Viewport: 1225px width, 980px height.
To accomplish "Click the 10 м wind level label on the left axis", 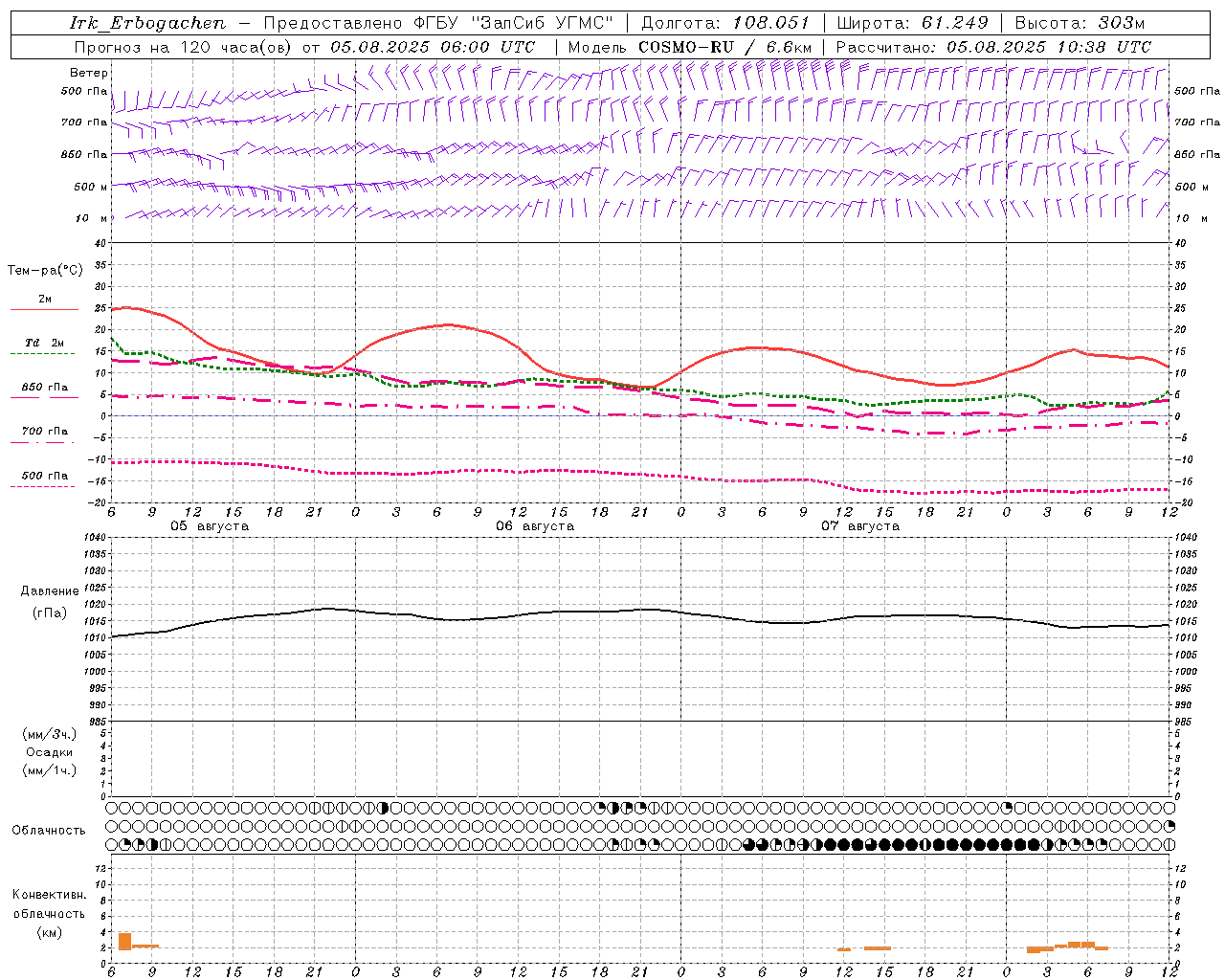I will coord(91,218).
